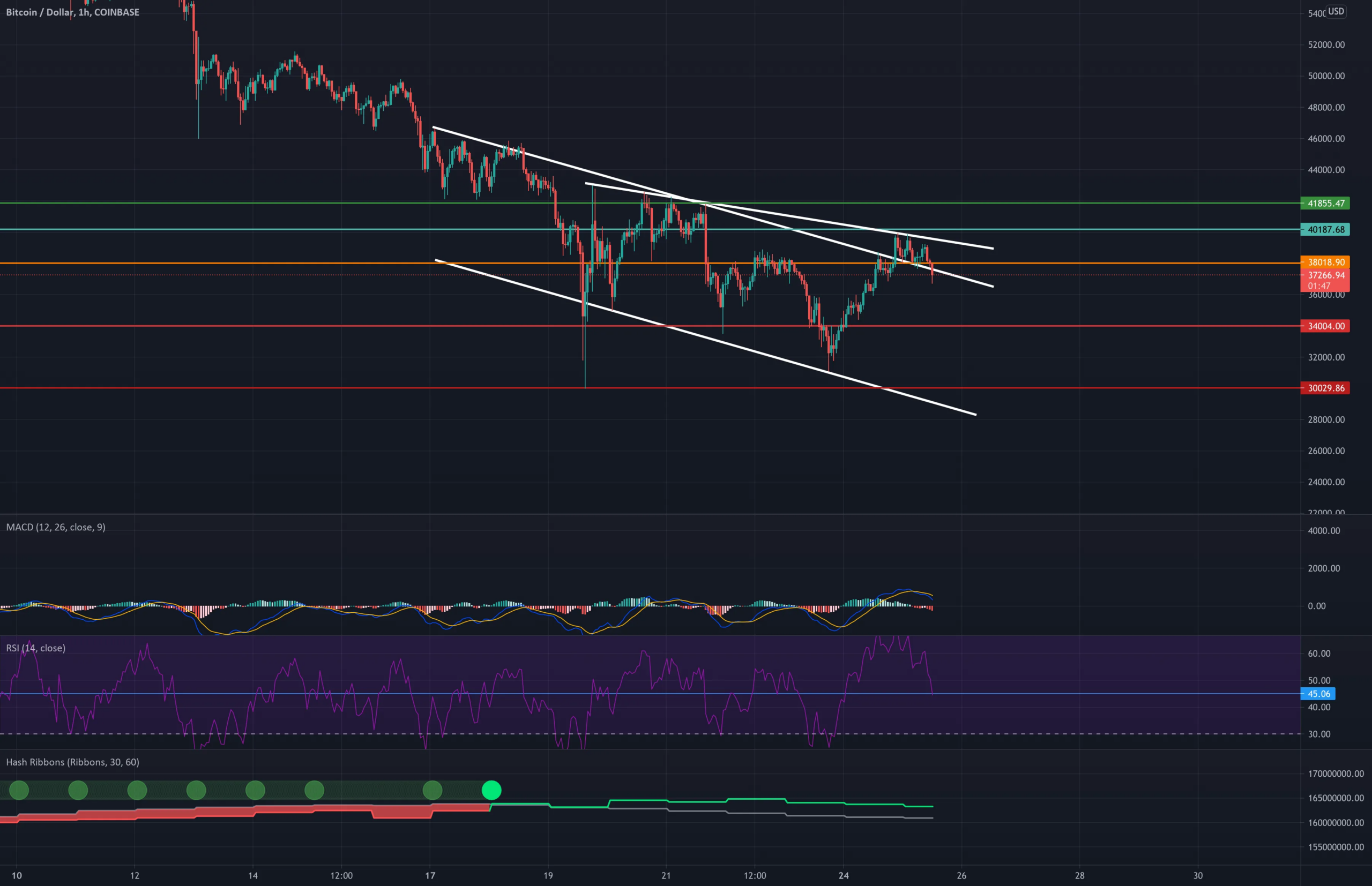Image resolution: width=1372 pixels, height=886 pixels.
Task: Click the 165000000.00 hash axis label
Action: click(x=1336, y=798)
